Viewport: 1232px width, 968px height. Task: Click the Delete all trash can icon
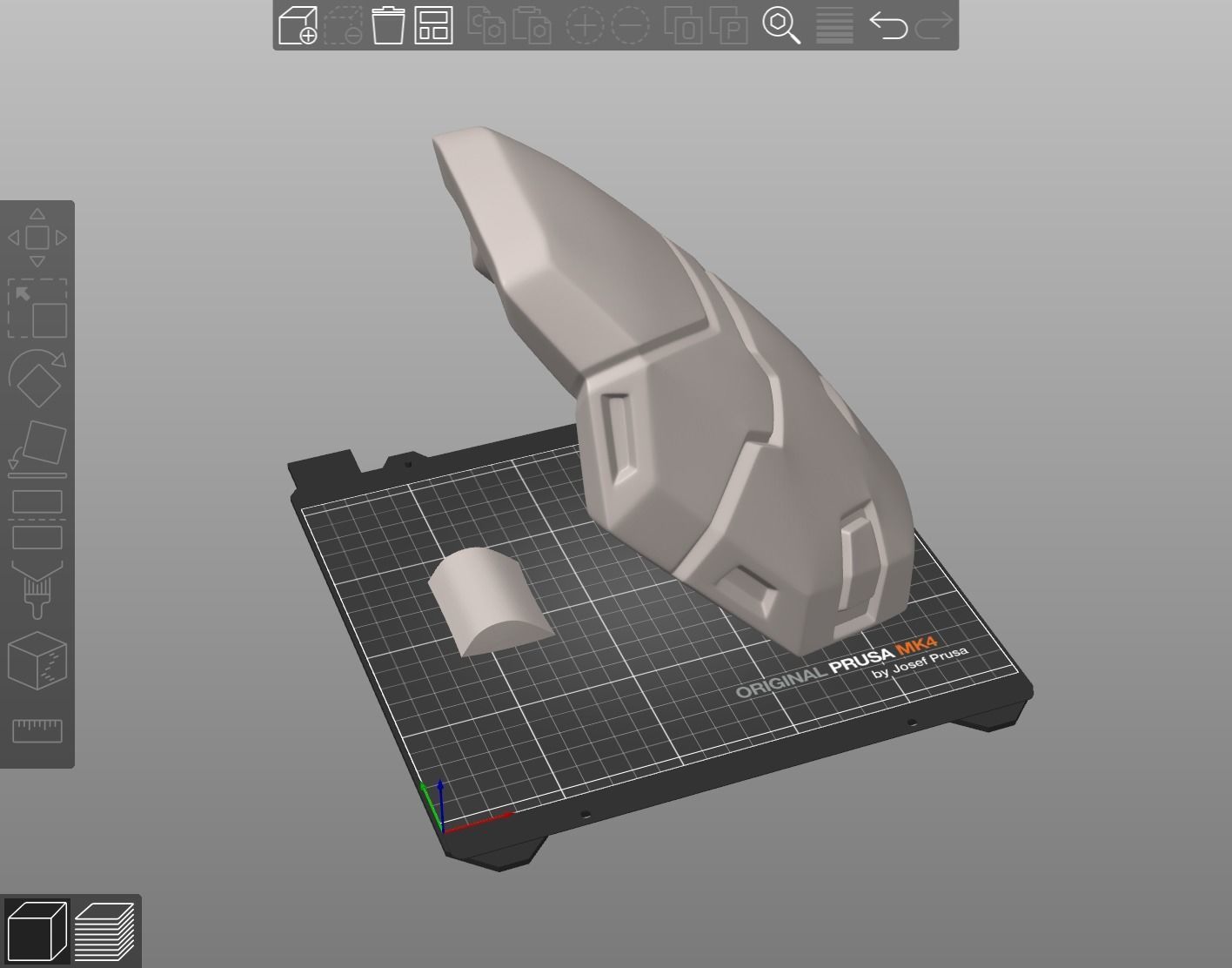click(388, 25)
